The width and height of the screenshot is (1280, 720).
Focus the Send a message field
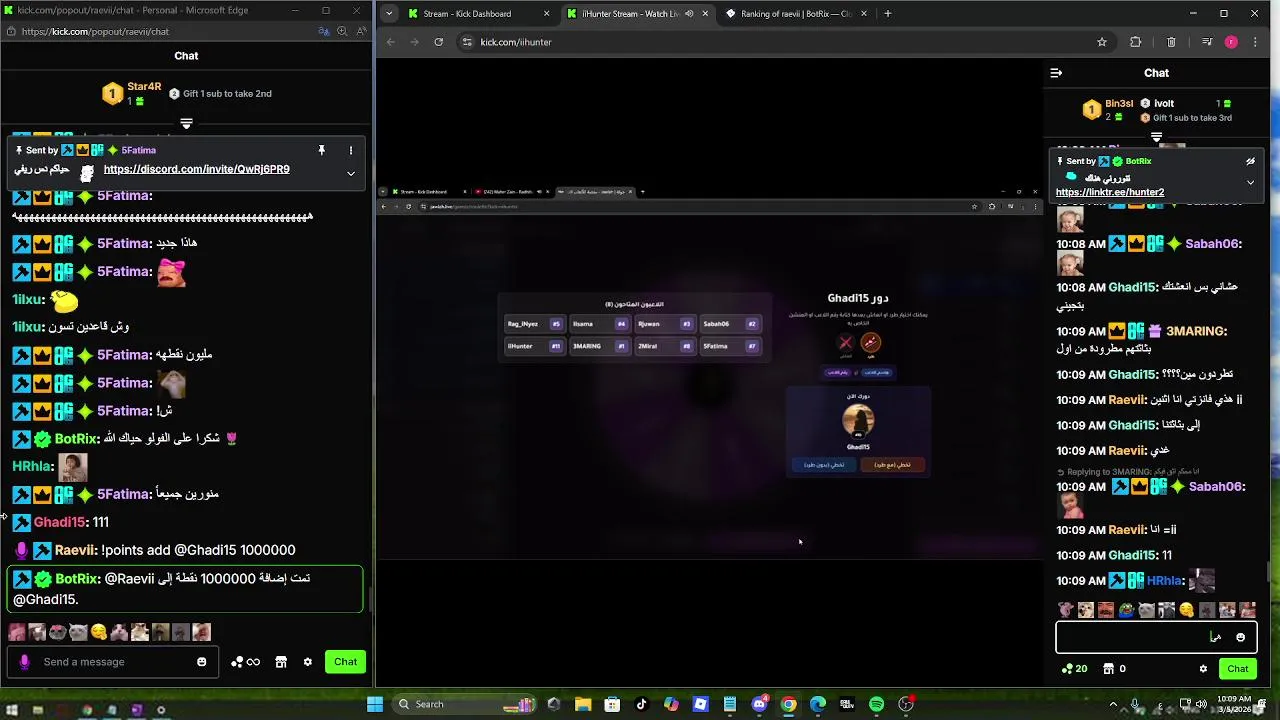click(x=114, y=662)
